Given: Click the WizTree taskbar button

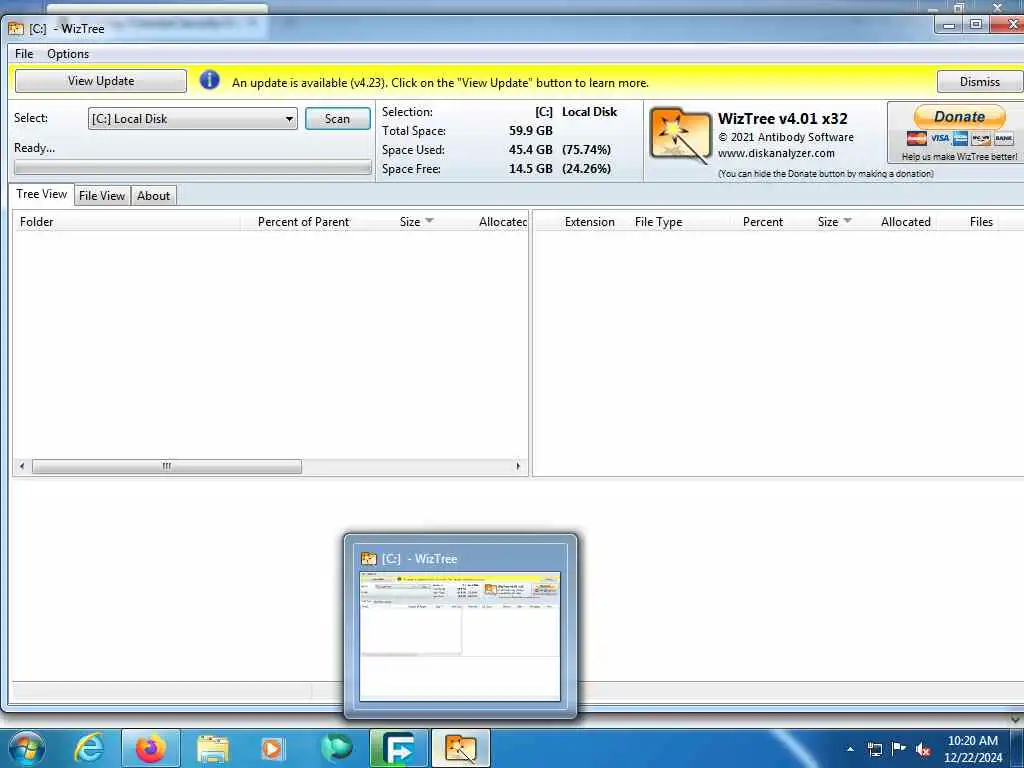Looking at the screenshot, I should (x=460, y=748).
